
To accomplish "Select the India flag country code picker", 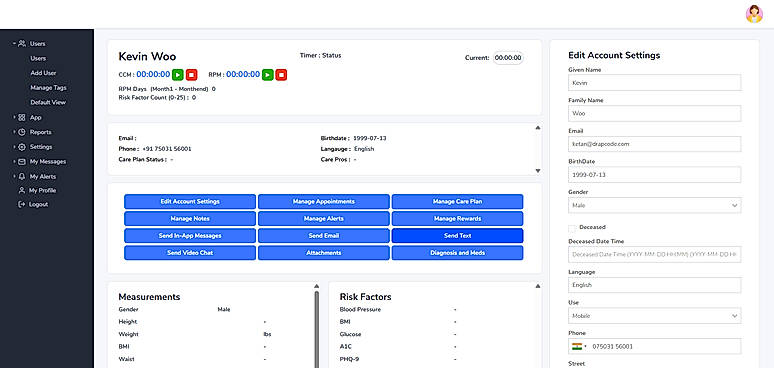I will click(x=580, y=346).
